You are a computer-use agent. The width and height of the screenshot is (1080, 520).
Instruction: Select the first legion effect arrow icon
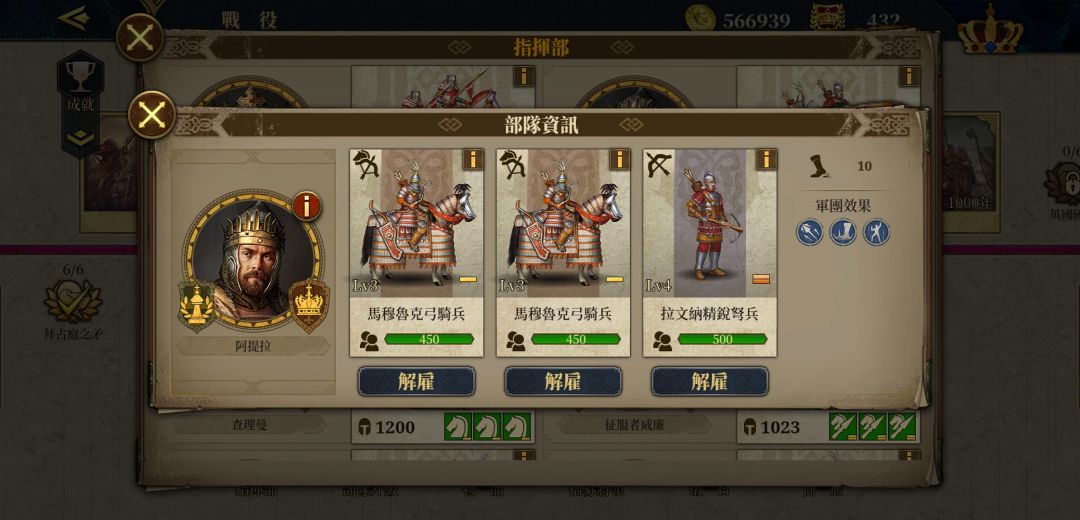point(810,232)
